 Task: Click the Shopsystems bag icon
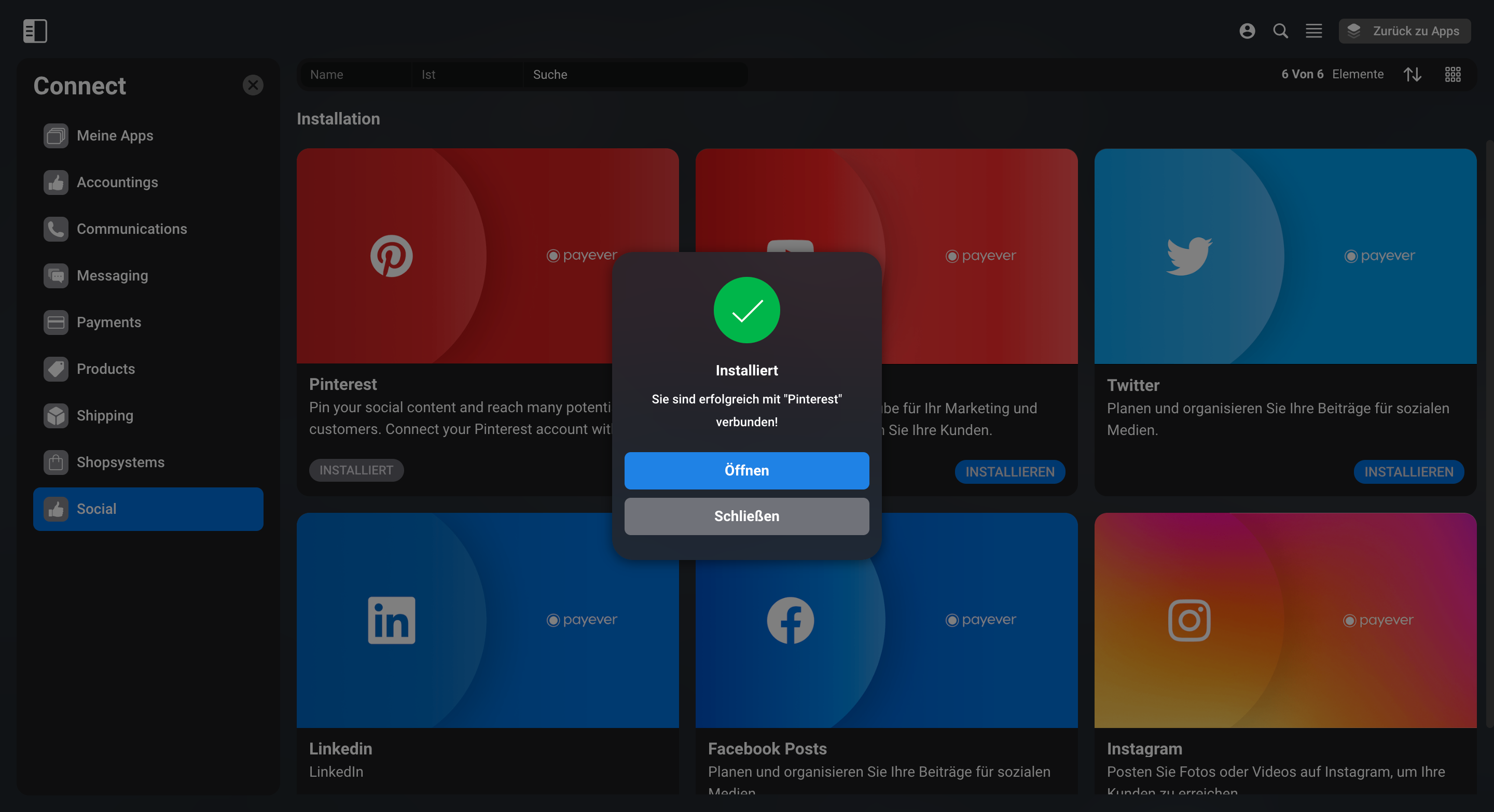tap(56, 463)
